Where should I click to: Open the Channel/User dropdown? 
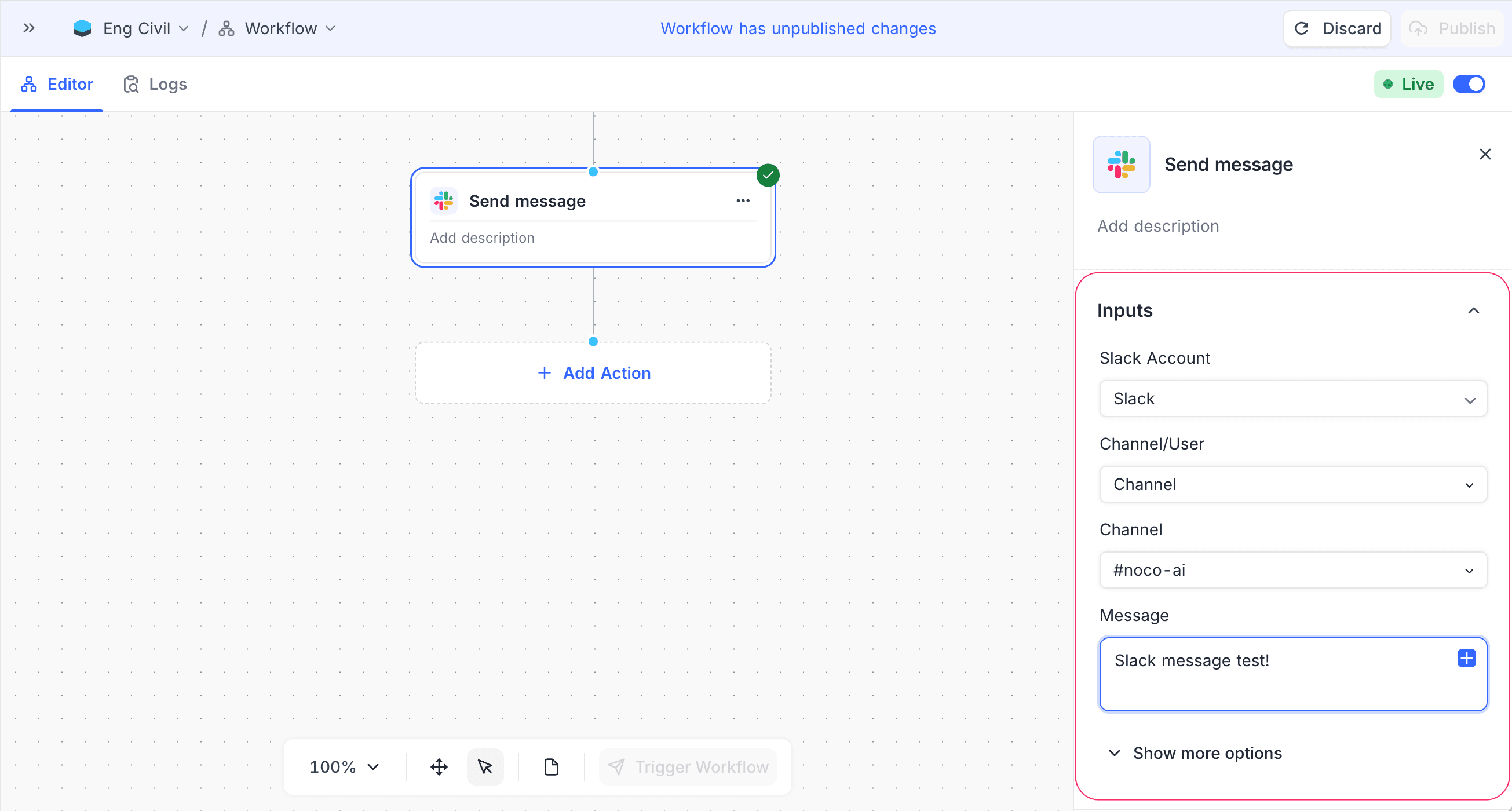click(1292, 484)
